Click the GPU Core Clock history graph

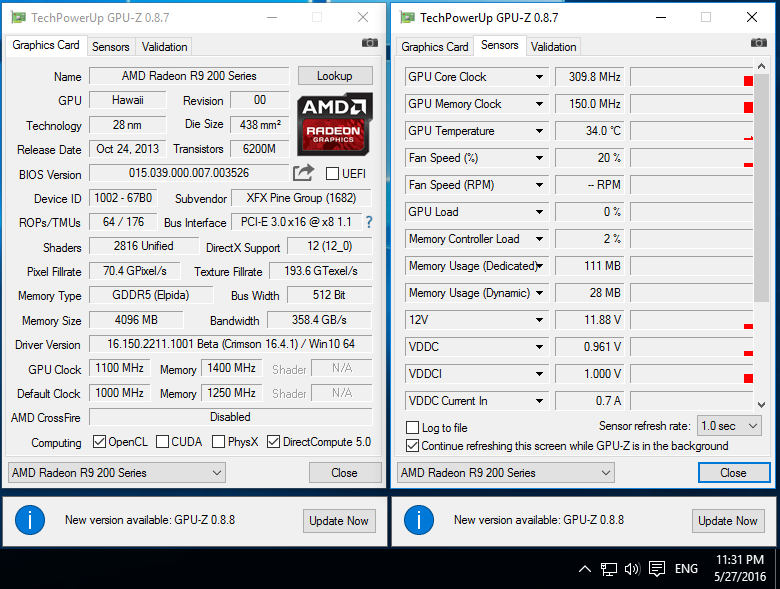tap(691, 77)
